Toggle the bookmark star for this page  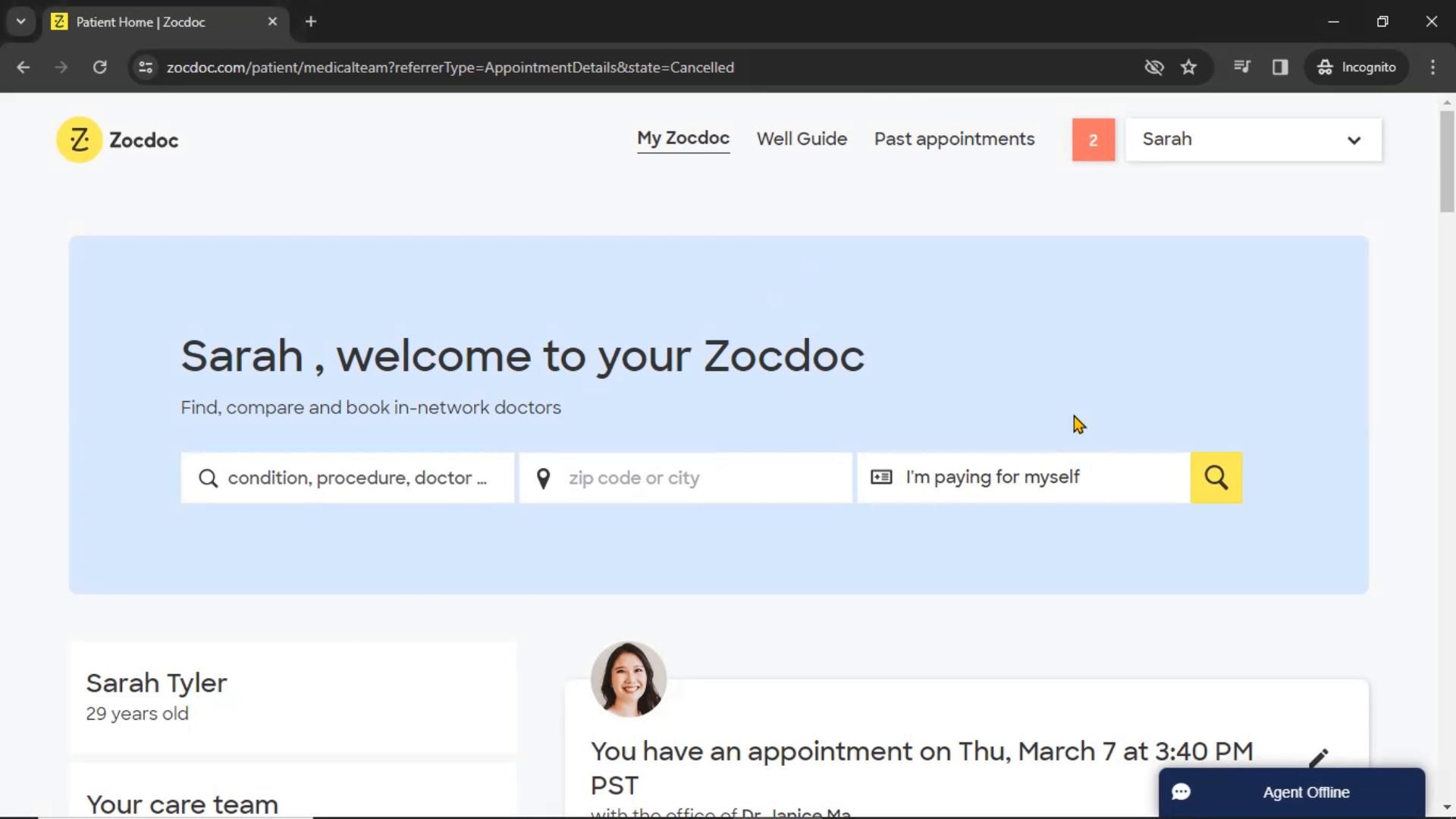coord(1189,67)
